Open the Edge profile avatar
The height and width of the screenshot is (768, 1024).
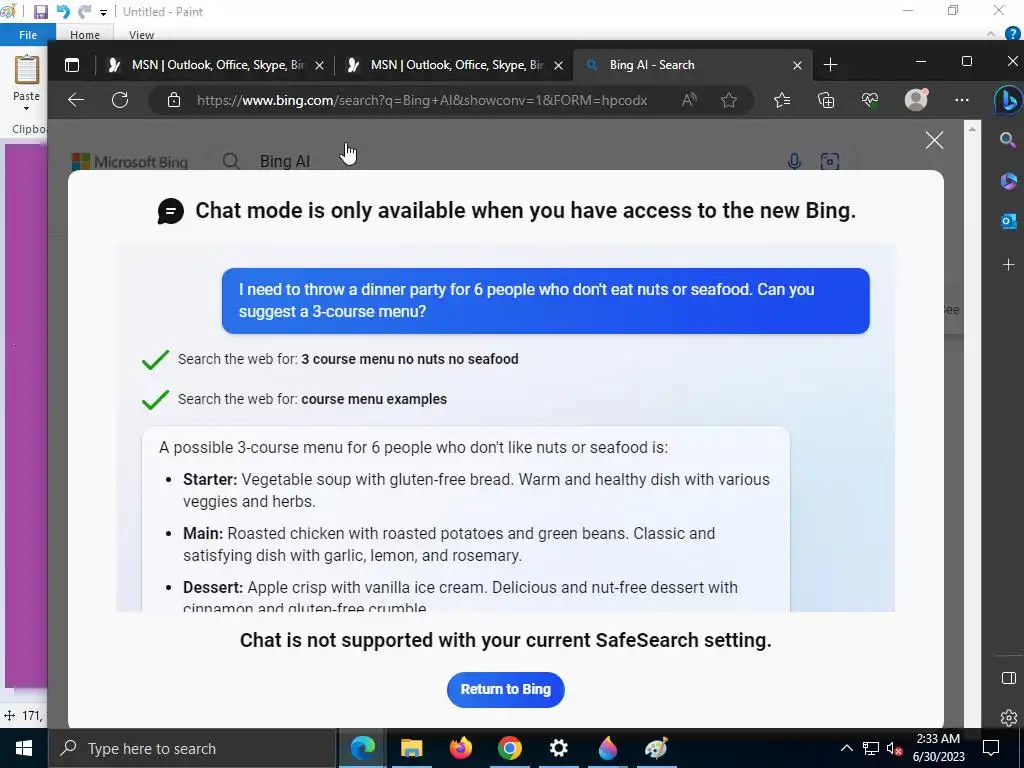tap(916, 99)
